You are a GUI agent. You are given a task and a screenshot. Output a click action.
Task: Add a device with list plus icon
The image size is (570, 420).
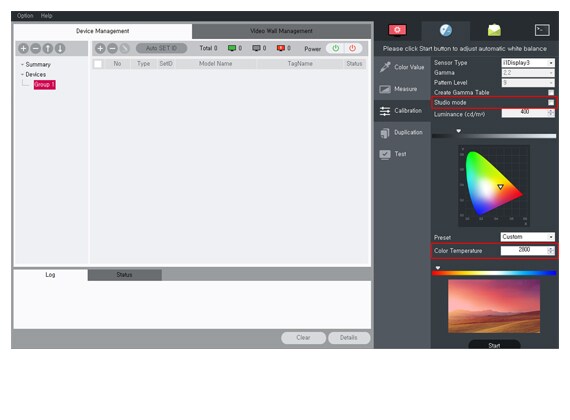(x=101, y=48)
